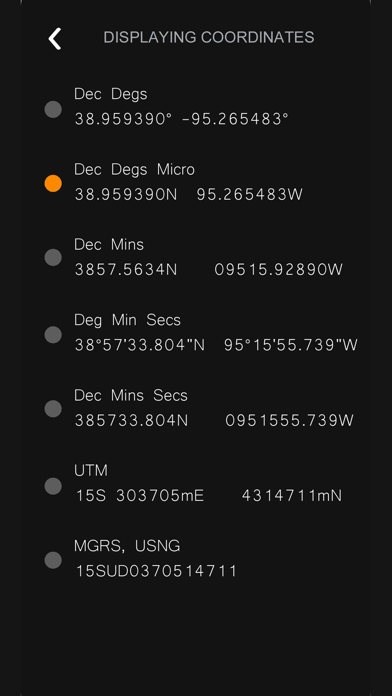Click the Dec Degs label

pos(111,94)
